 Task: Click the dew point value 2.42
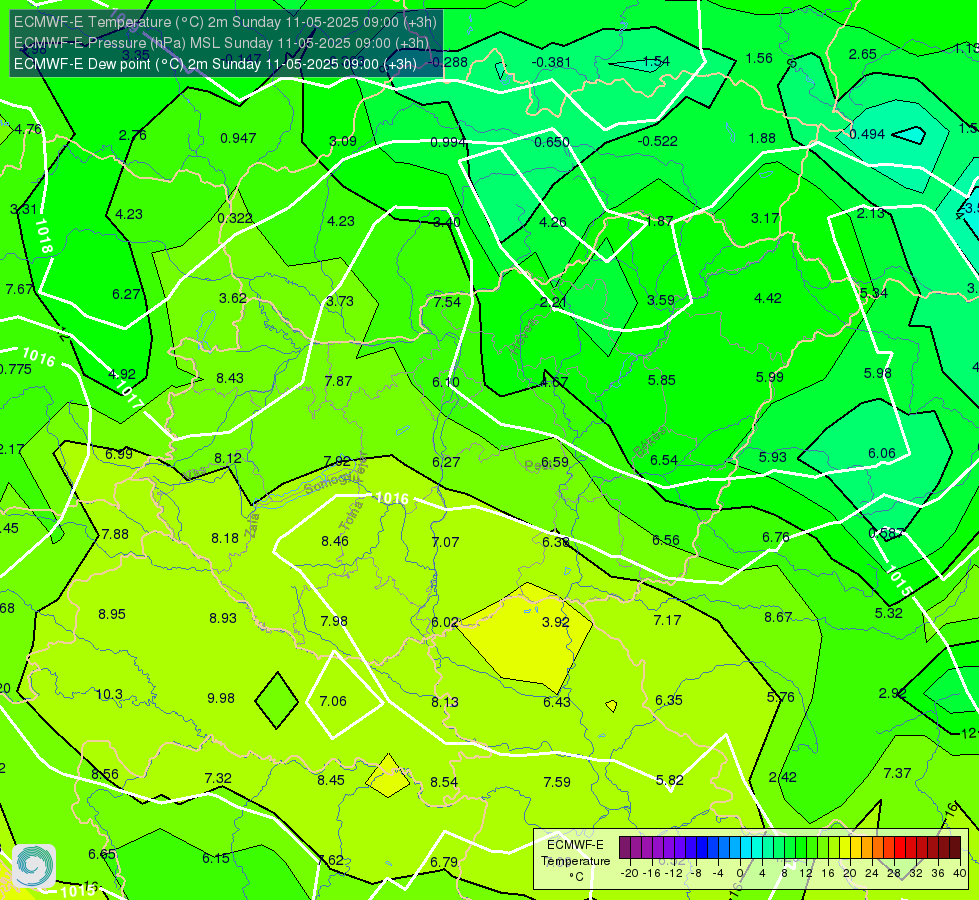(x=782, y=778)
